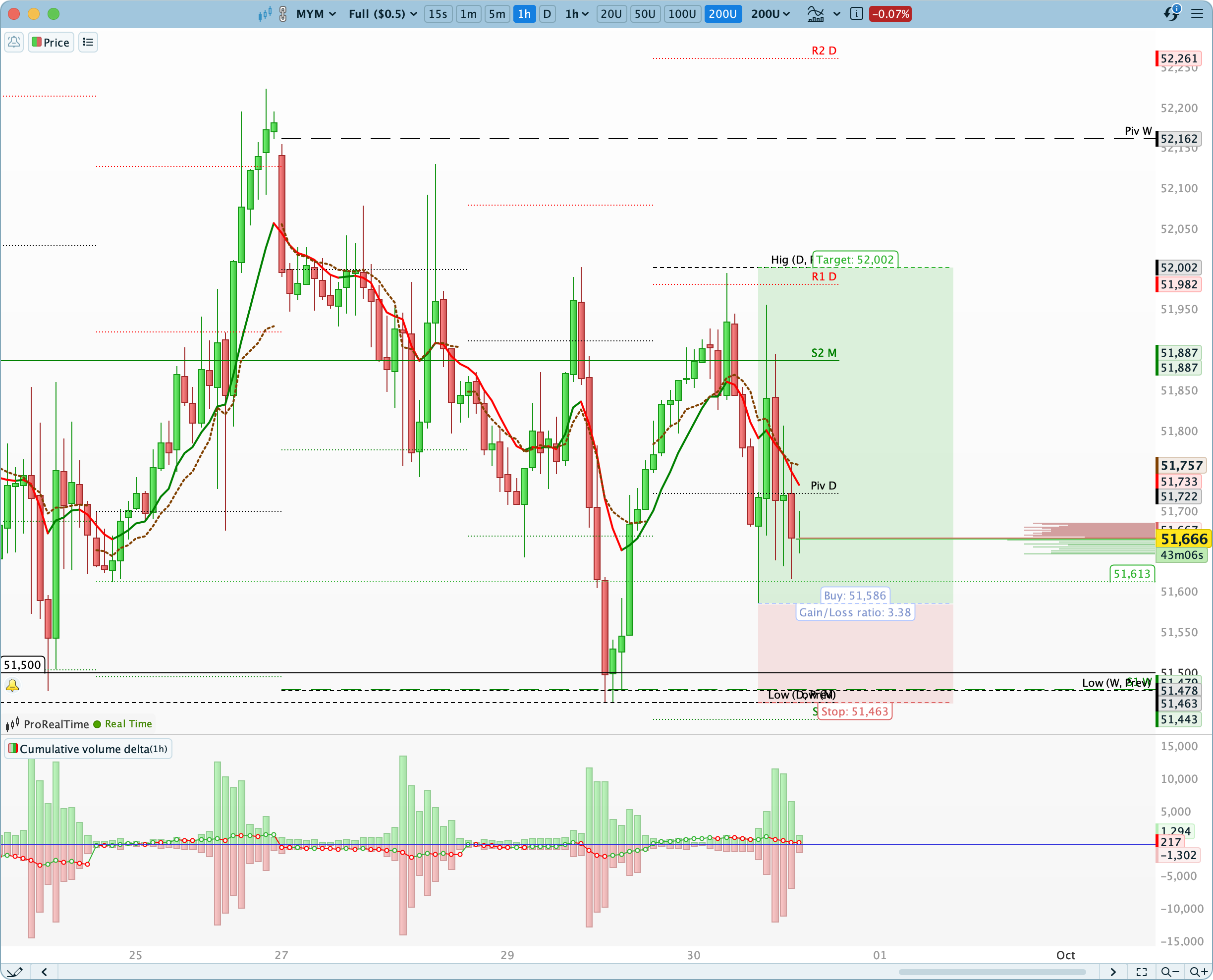Click the info box icon

tap(856, 13)
